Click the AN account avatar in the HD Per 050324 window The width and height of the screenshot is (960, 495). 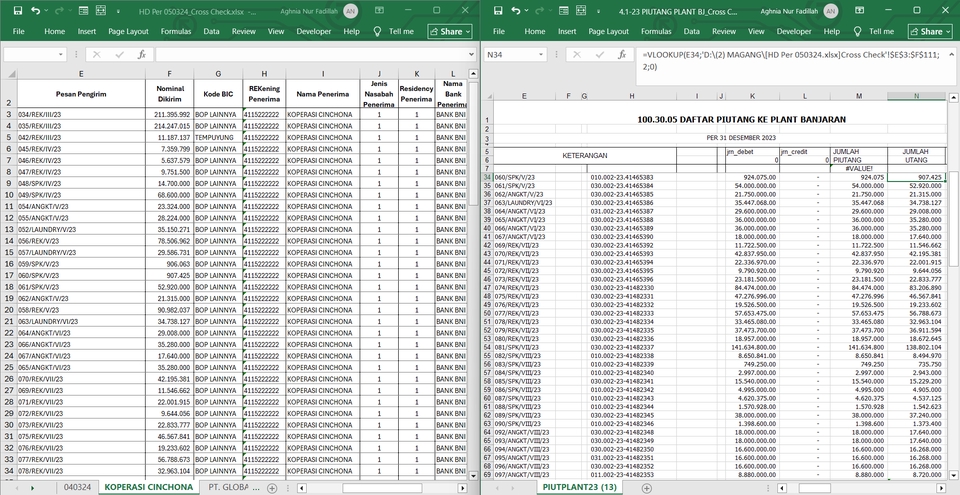[x=351, y=11]
